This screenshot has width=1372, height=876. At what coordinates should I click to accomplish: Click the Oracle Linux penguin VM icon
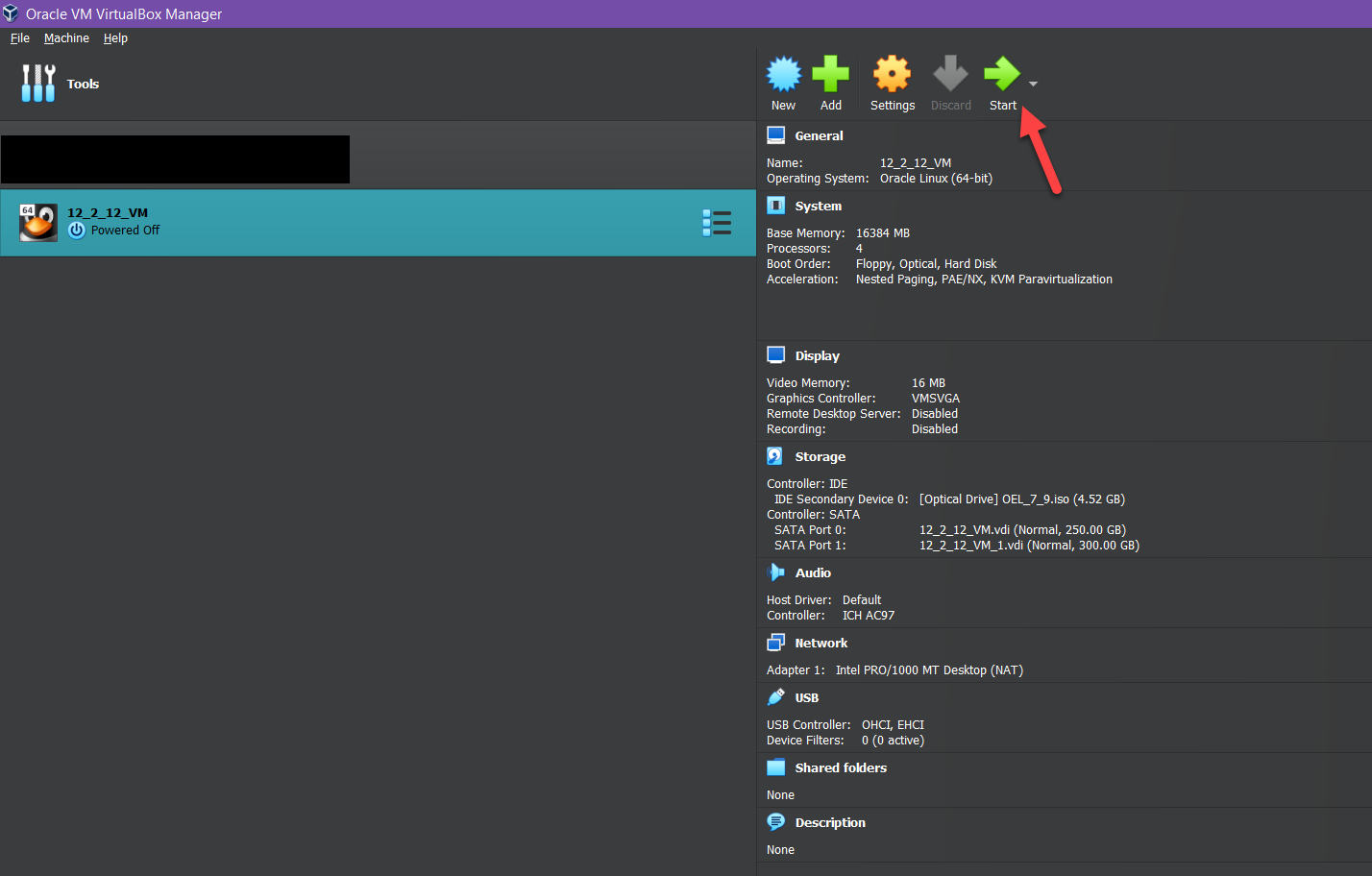tap(38, 223)
